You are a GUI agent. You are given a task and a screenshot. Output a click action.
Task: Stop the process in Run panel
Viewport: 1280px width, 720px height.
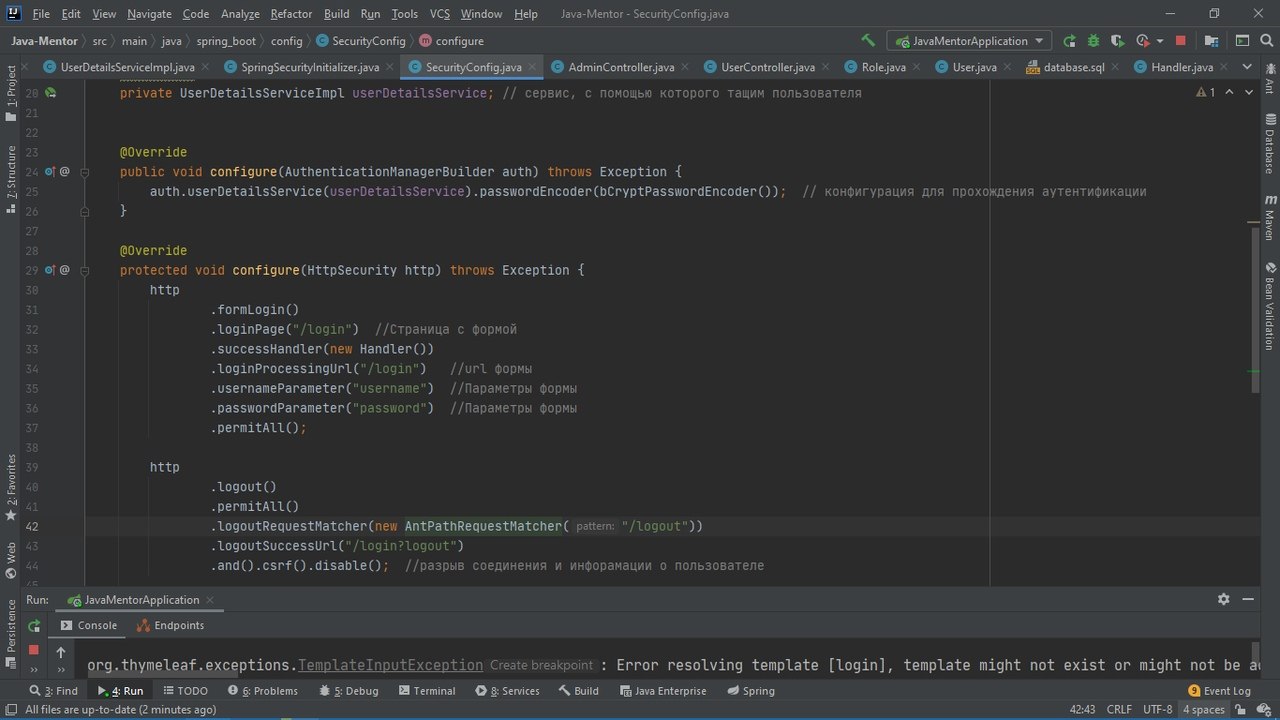tap(34, 649)
